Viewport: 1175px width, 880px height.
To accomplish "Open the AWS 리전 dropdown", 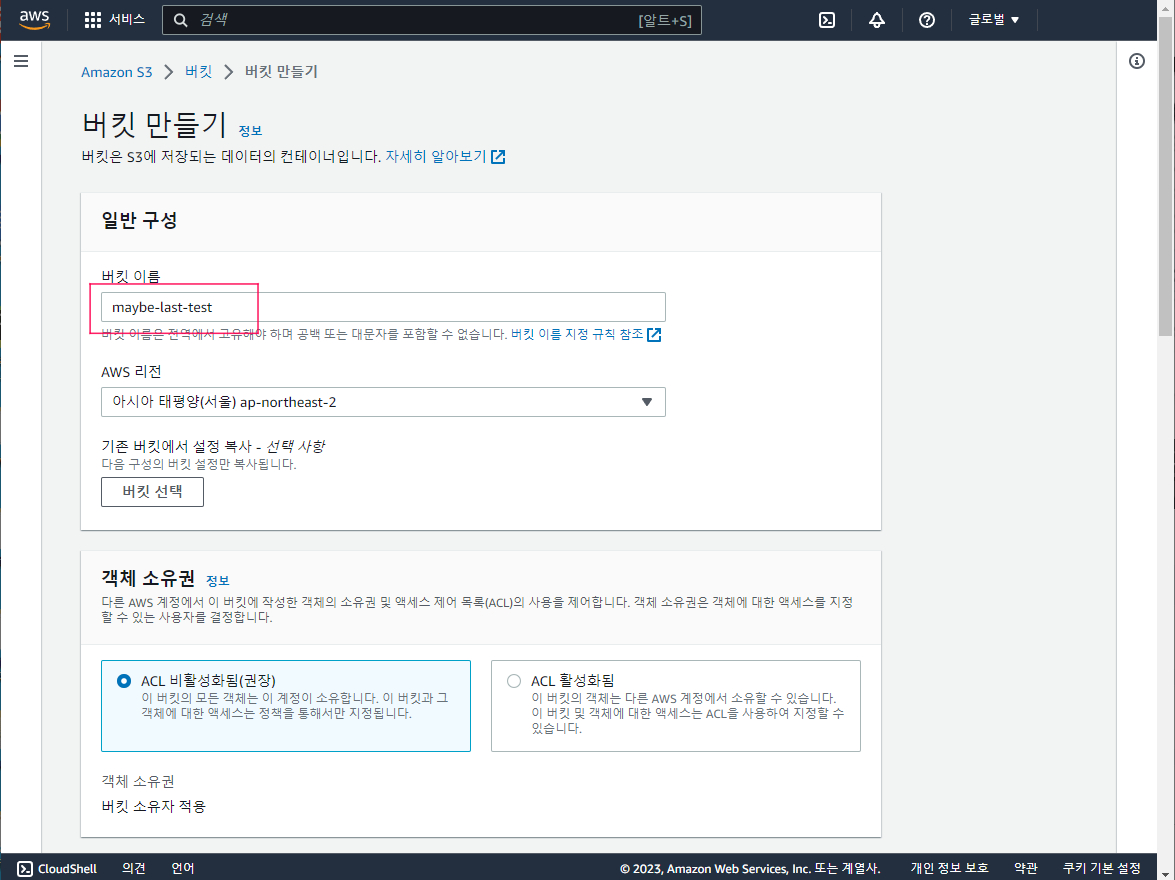I will click(383, 403).
